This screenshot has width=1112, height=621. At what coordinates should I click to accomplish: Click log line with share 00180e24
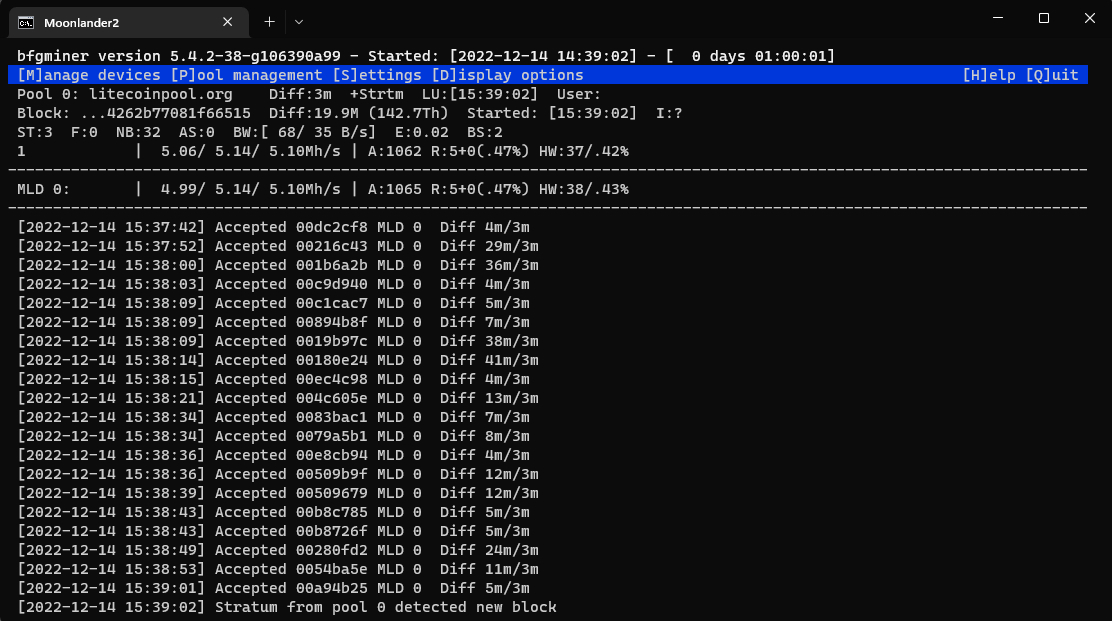[278, 360]
